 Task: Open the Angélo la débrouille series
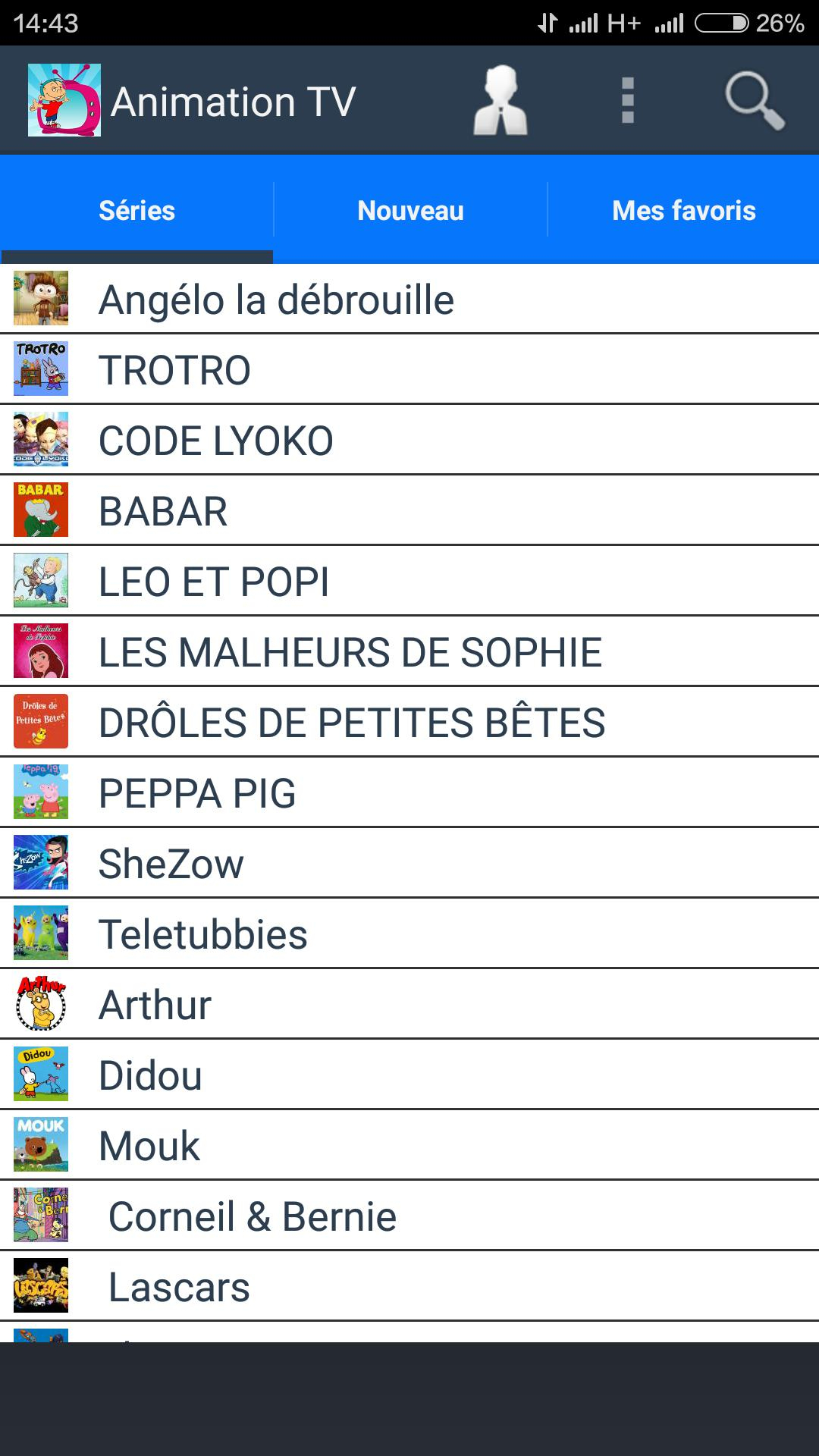tap(277, 300)
